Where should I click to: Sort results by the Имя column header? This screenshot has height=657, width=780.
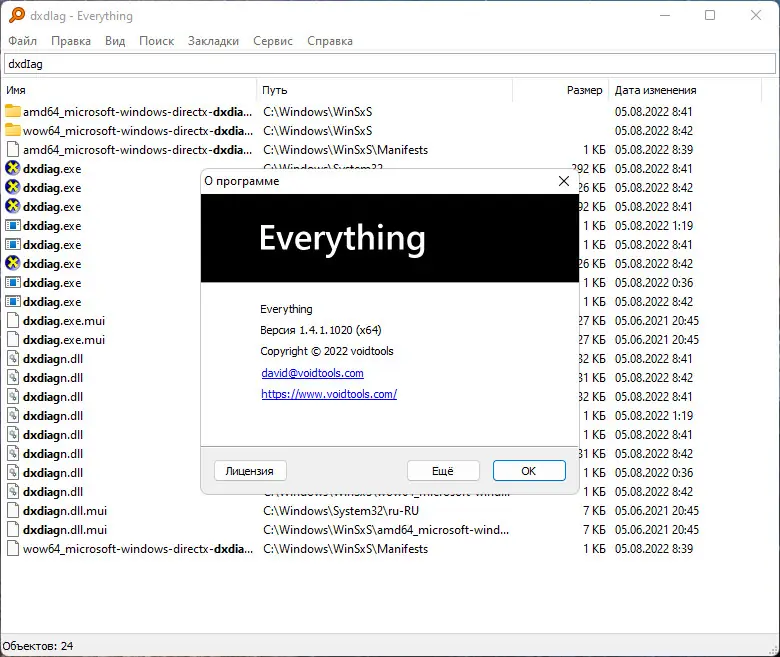point(130,90)
